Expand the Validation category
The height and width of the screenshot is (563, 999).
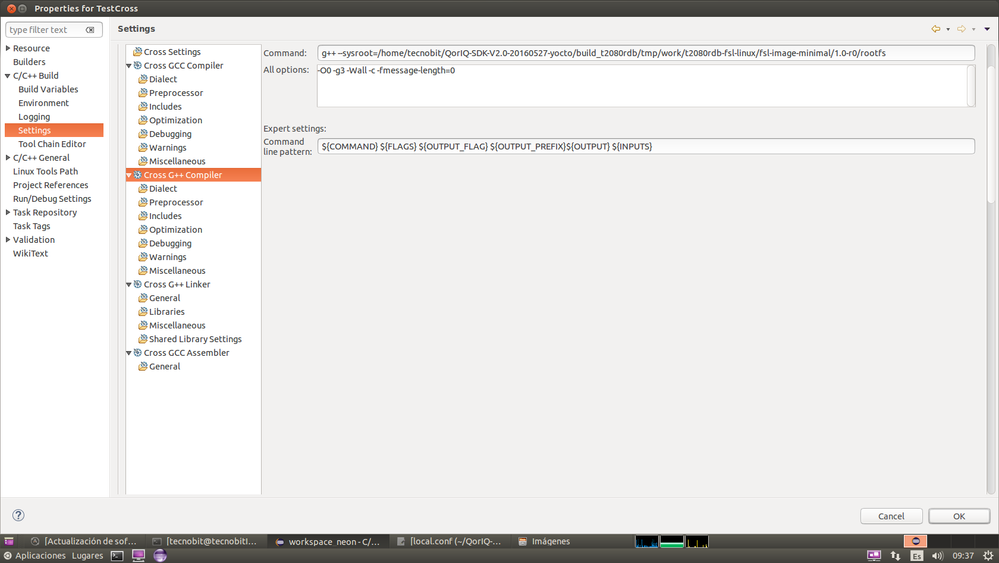click(x=8, y=240)
